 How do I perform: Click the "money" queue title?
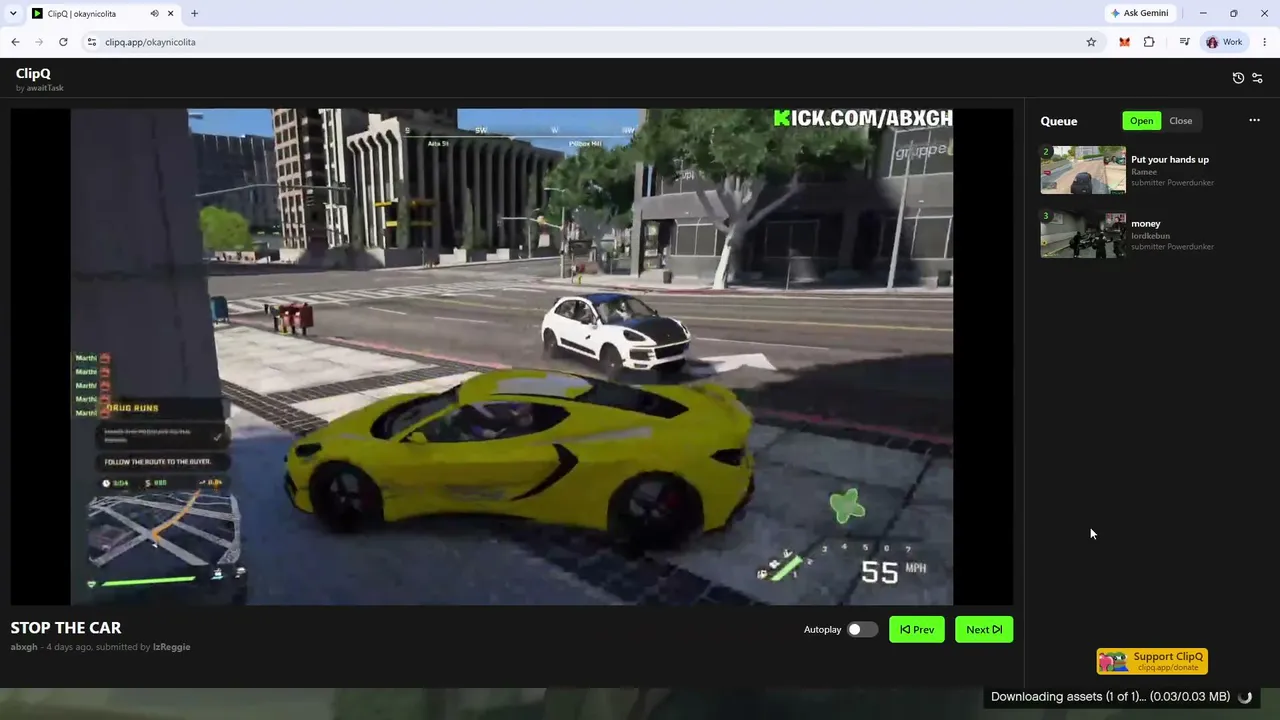(x=1146, y=224)
